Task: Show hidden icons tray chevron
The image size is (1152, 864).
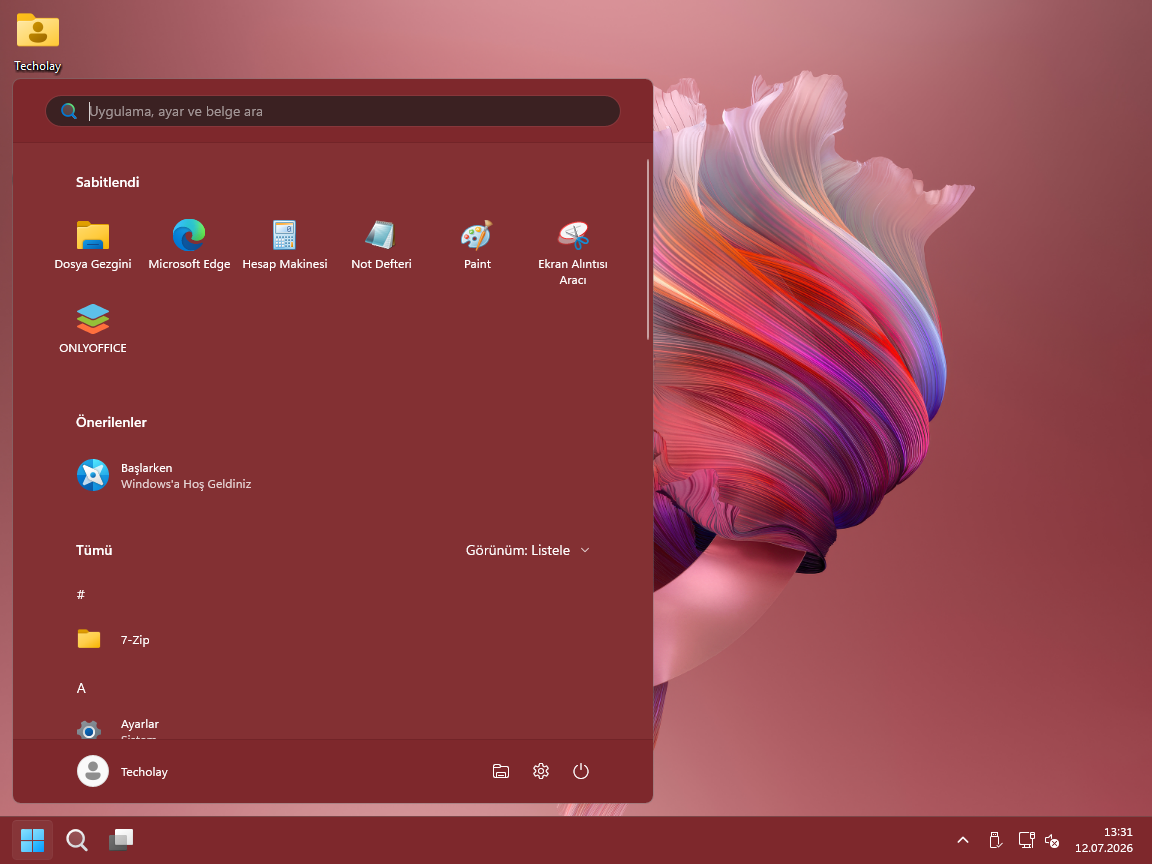Action: coord(962,840)
